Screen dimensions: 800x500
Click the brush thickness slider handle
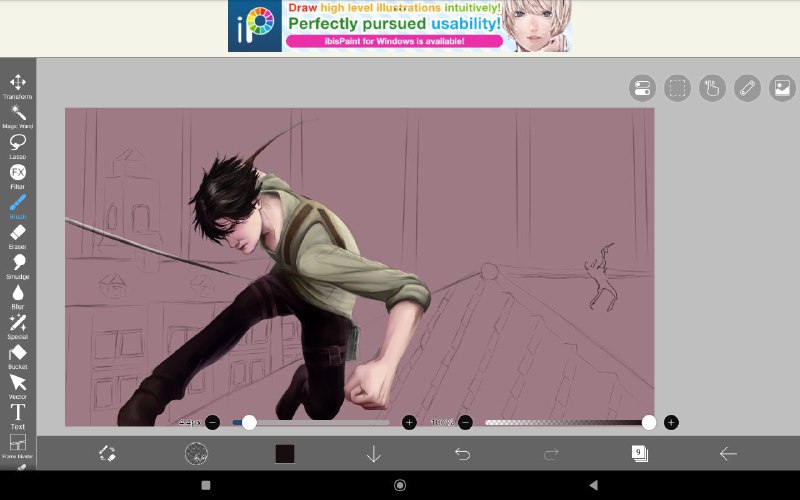(x=249, y=422)
